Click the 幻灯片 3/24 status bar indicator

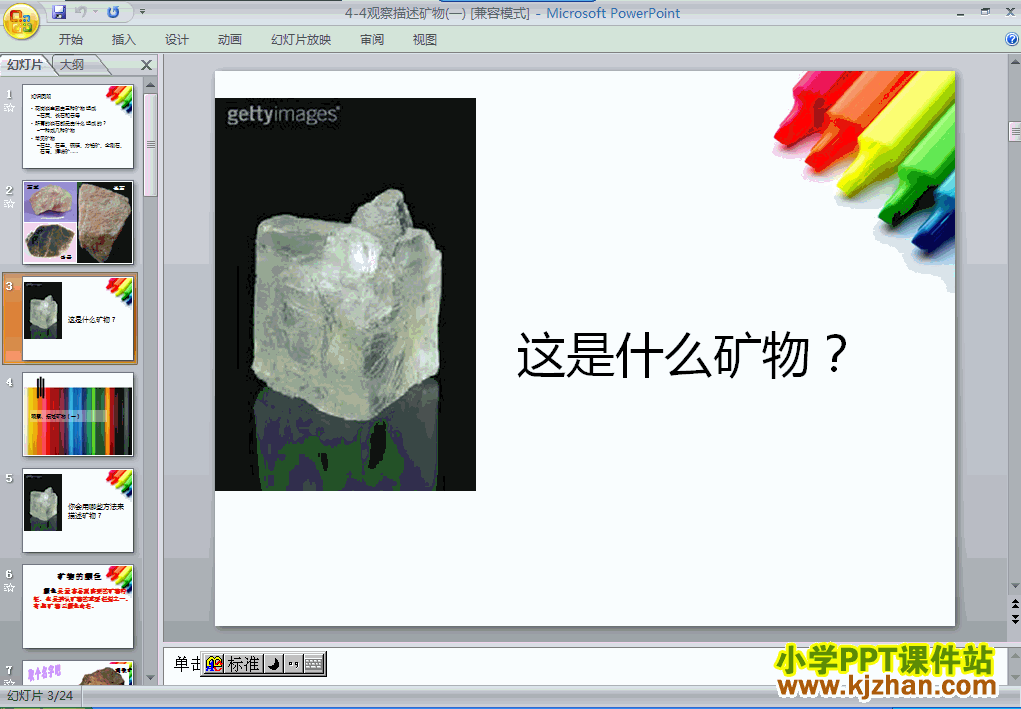(40, 696)
